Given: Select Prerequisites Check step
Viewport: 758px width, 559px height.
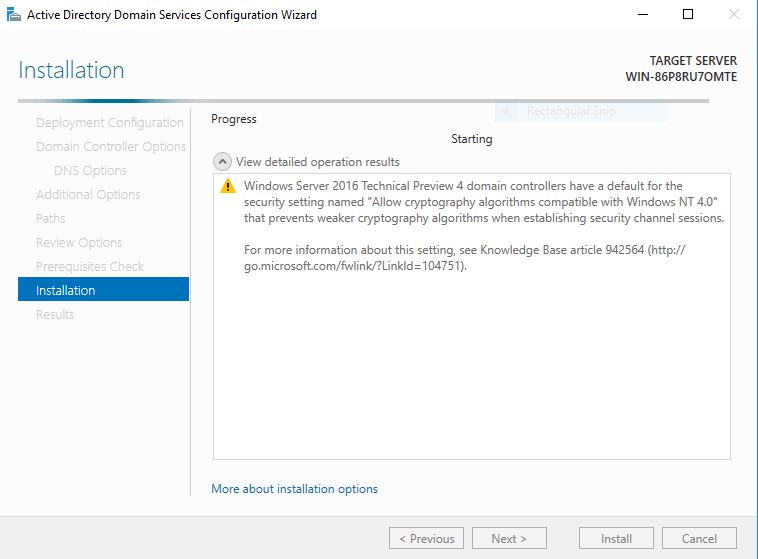Looking at the screenshot, I should 90,267.
